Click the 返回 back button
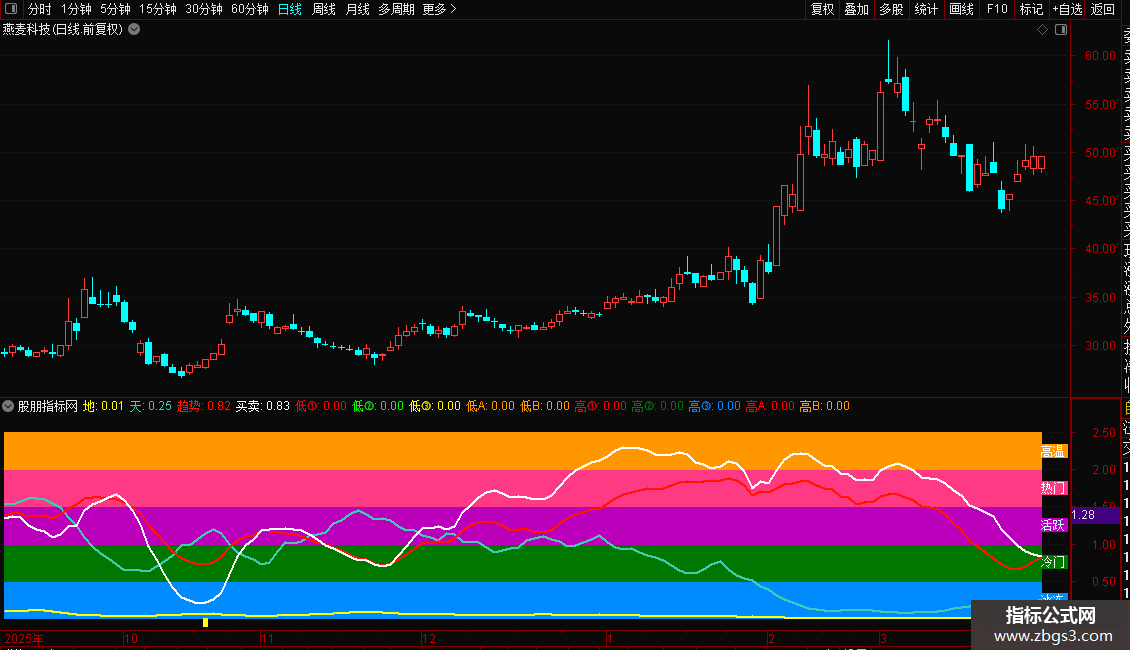 tap(1103, 9)
